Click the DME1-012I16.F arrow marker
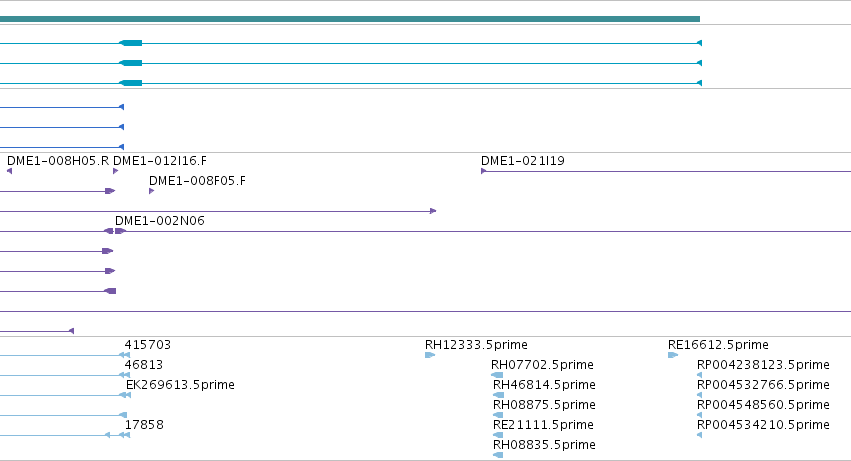Screen dimensions: 851x461 116,171
